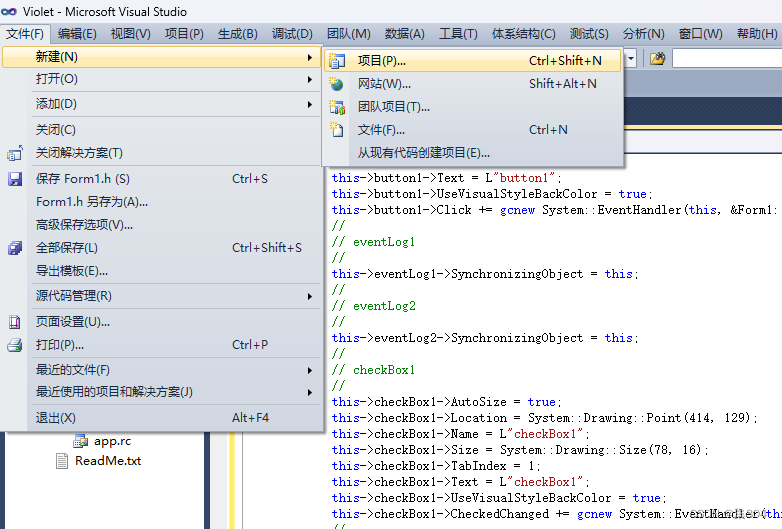Click code line 'checkBox1->TabIndex = 1'

436,466
